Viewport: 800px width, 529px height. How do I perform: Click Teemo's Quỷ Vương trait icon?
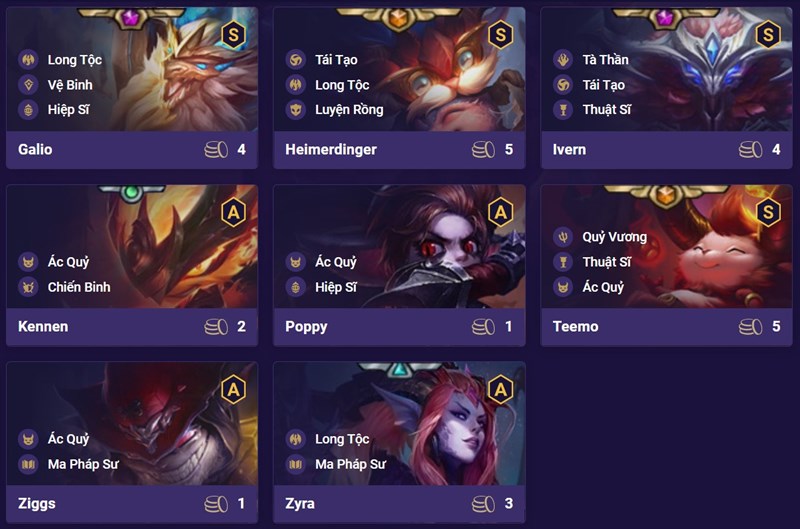pyautogui.click(x=563, y=237)
